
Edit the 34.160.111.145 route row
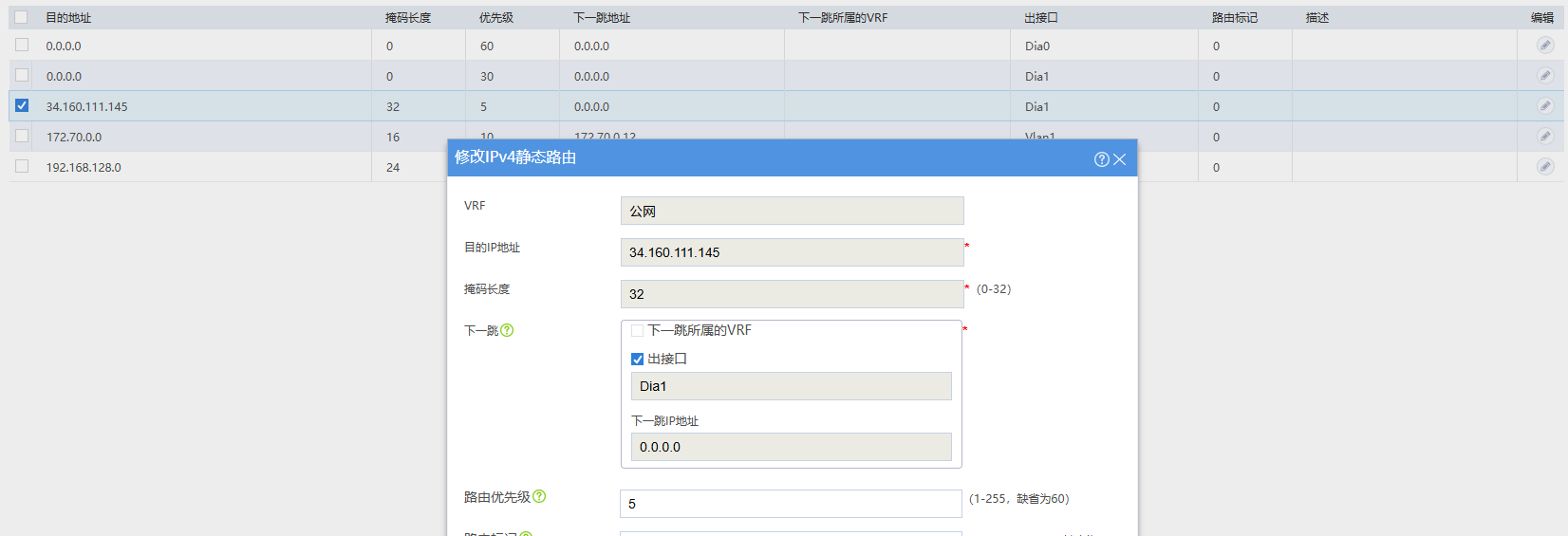[x=1545, y=106]
